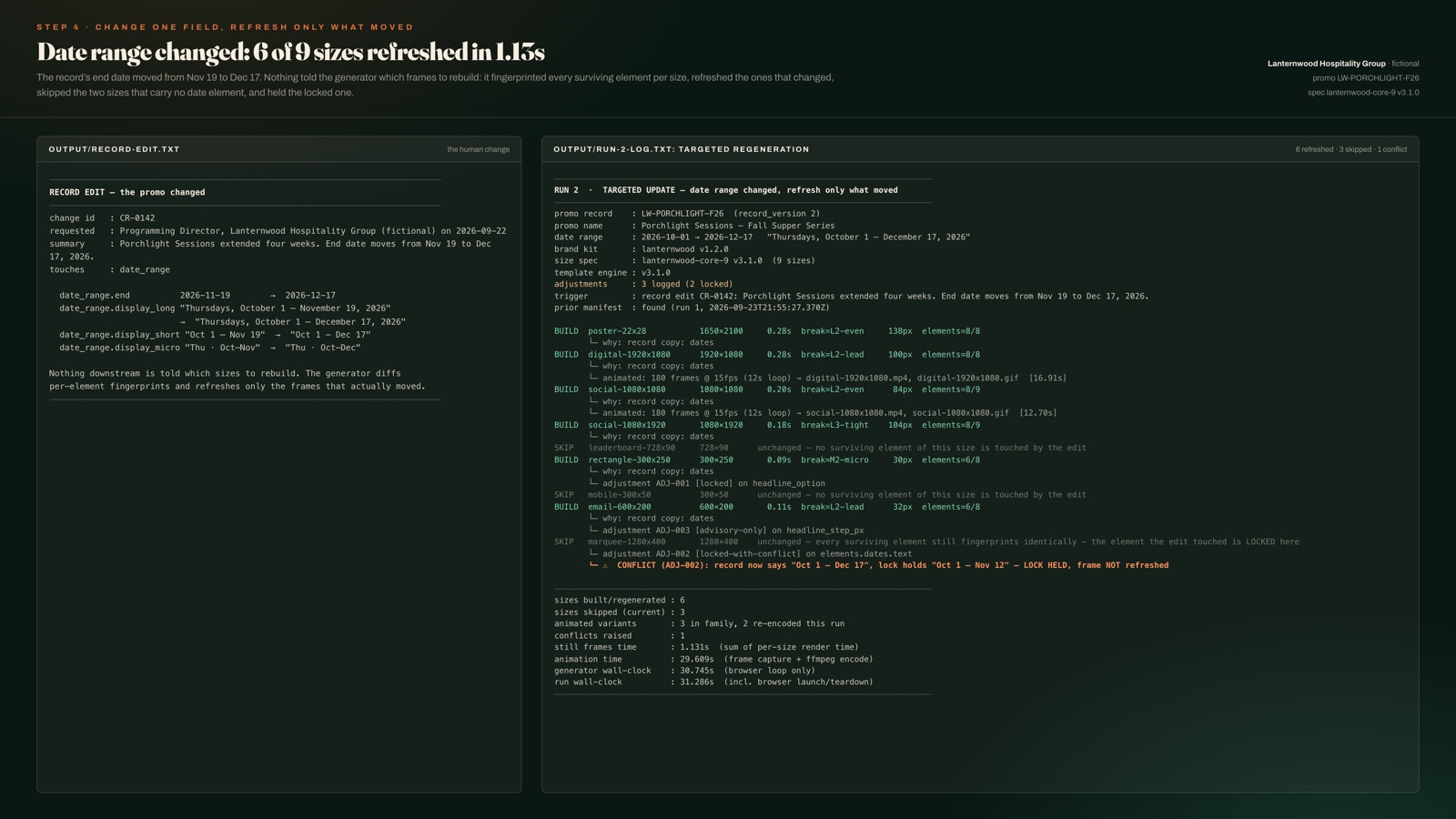Click the 'BUILD social-1080x1080' row
The width and height of the screenshot is (1456, 819).
767,389
